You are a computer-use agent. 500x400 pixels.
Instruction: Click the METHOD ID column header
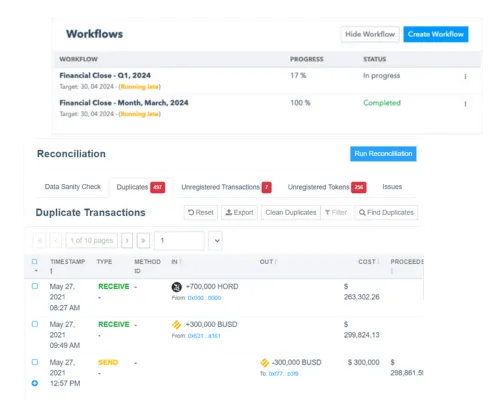tap(147, 266)
